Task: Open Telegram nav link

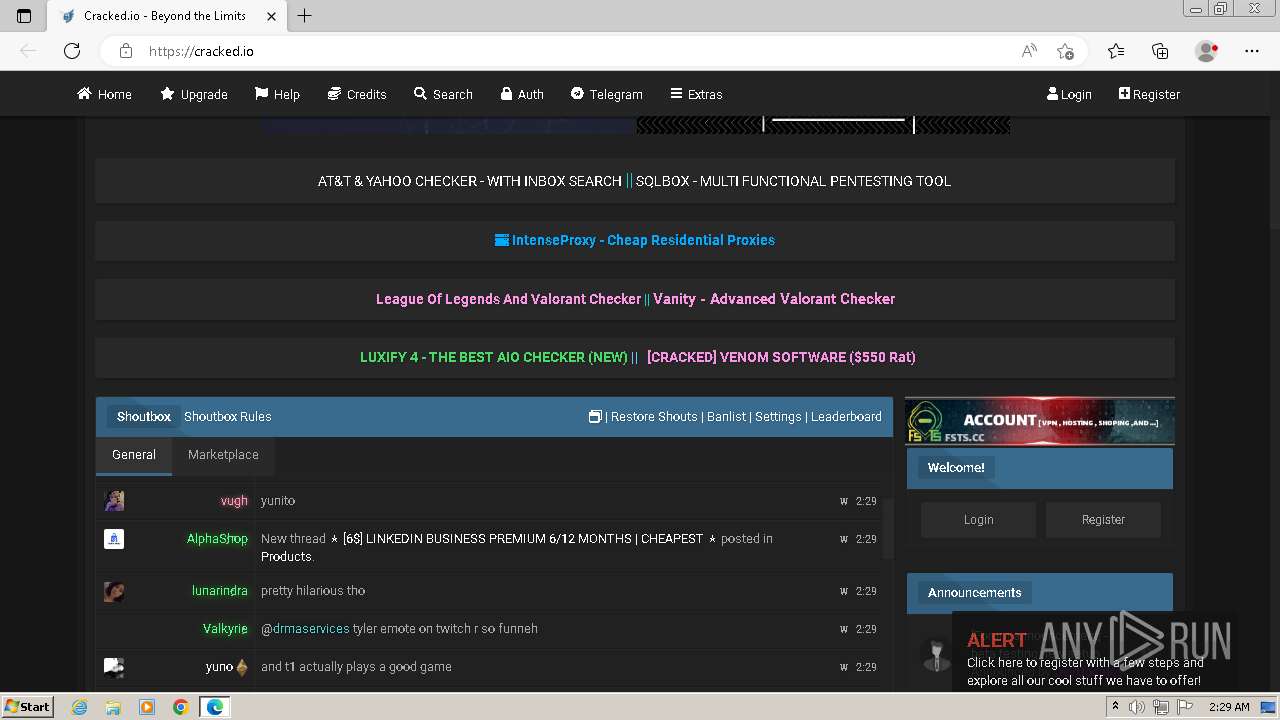Action: (x=606, y=94)
